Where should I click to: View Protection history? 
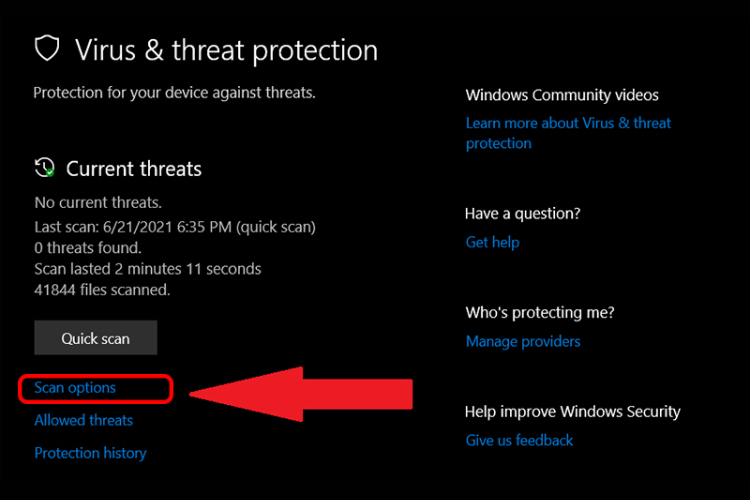coord(90,453)
